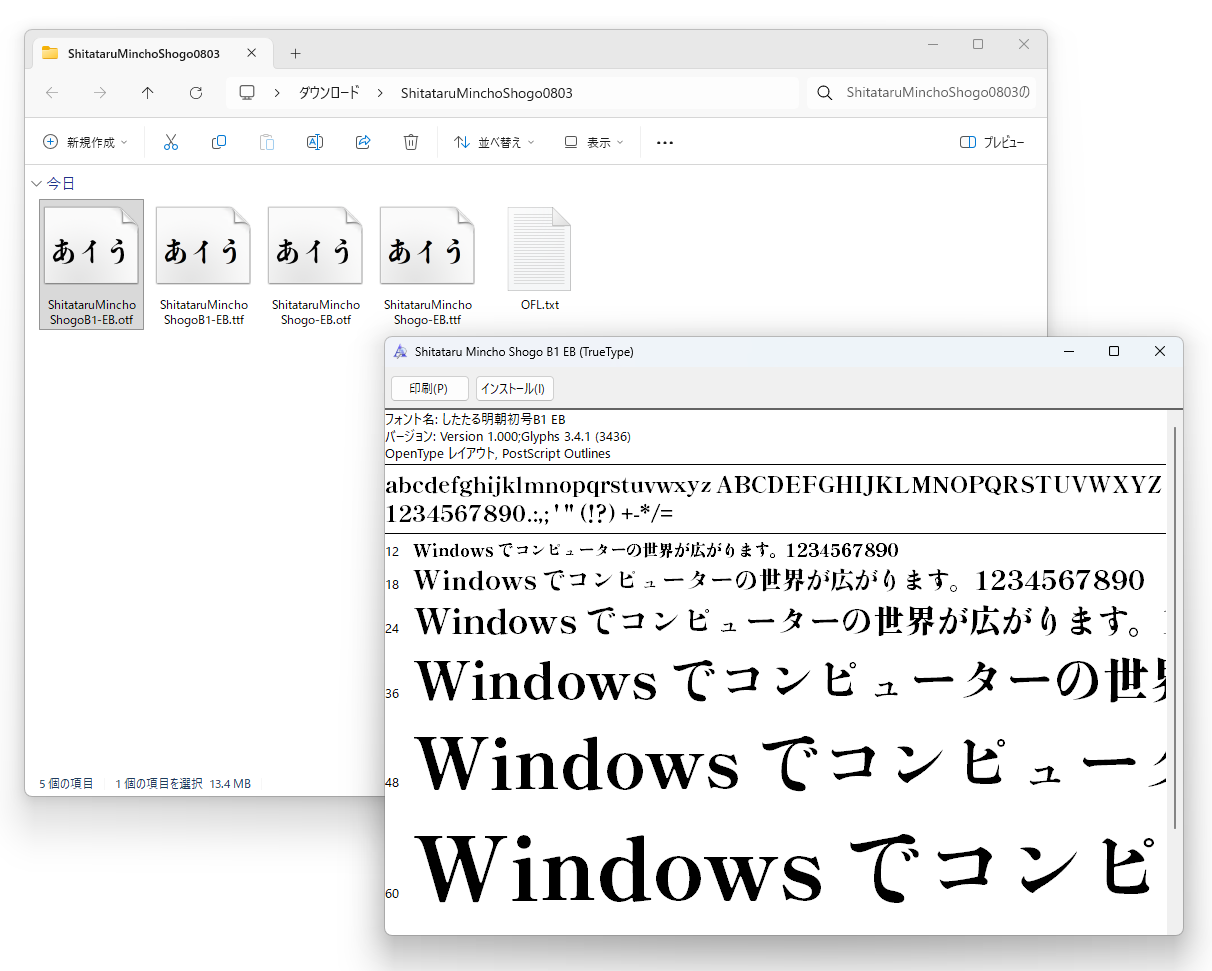Click the font viewer title bar icon
Viewport: 1212px width, 971px height.
point(401,352)
